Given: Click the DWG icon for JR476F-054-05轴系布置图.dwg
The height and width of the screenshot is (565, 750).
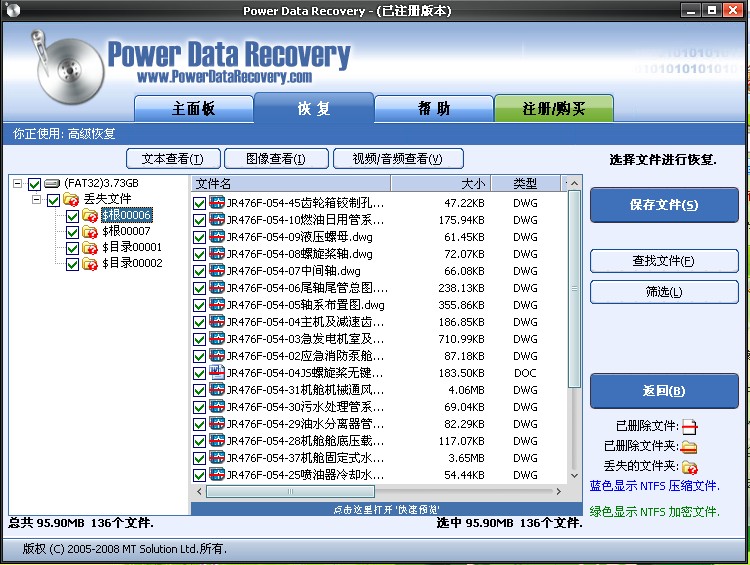Looking at the screenshot, I should tap(217, 305).
